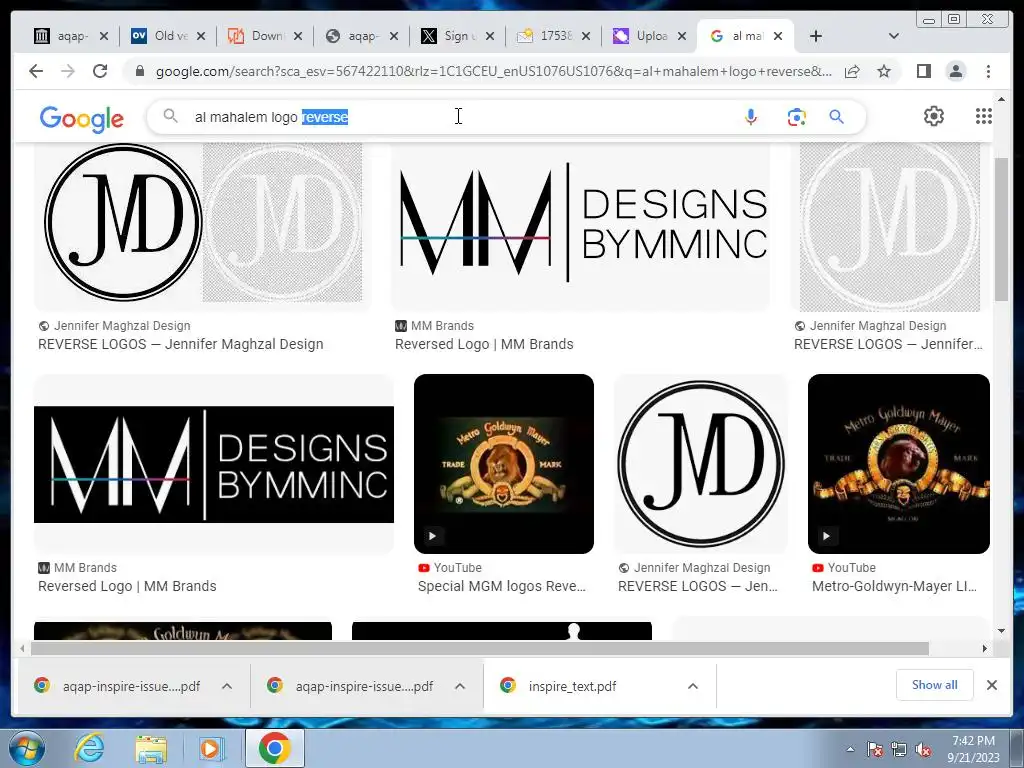Open black MM Designs by MMINC thumbnail

(214, 464)
